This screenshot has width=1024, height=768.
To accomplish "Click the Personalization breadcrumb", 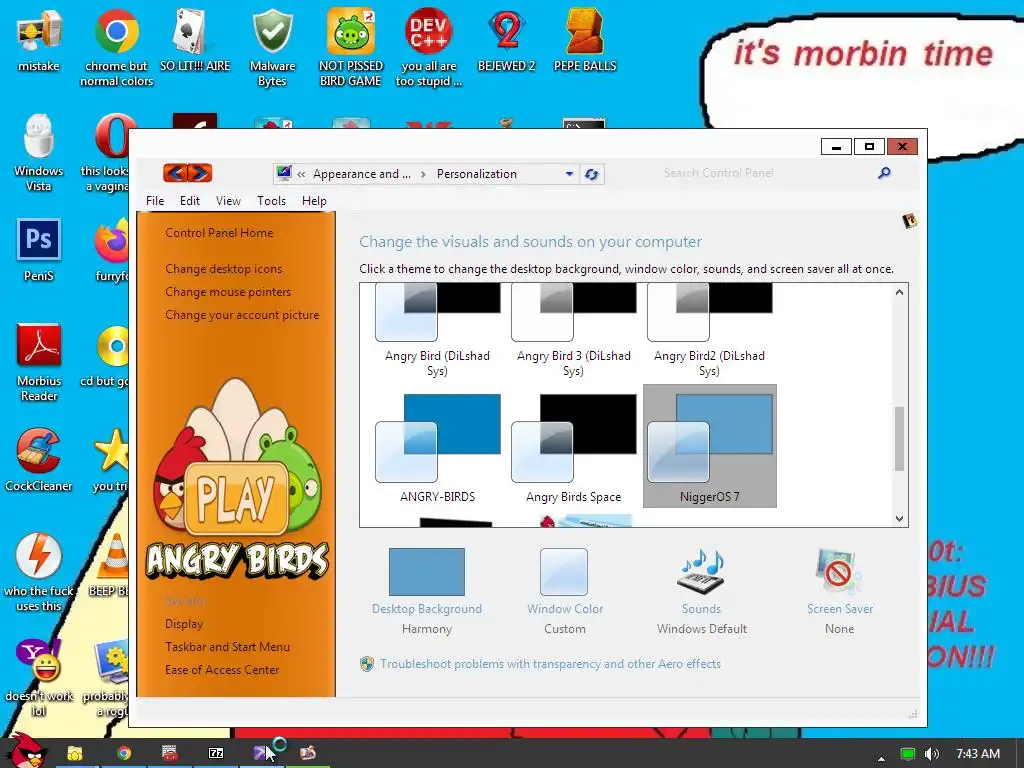I will (477, 174).
